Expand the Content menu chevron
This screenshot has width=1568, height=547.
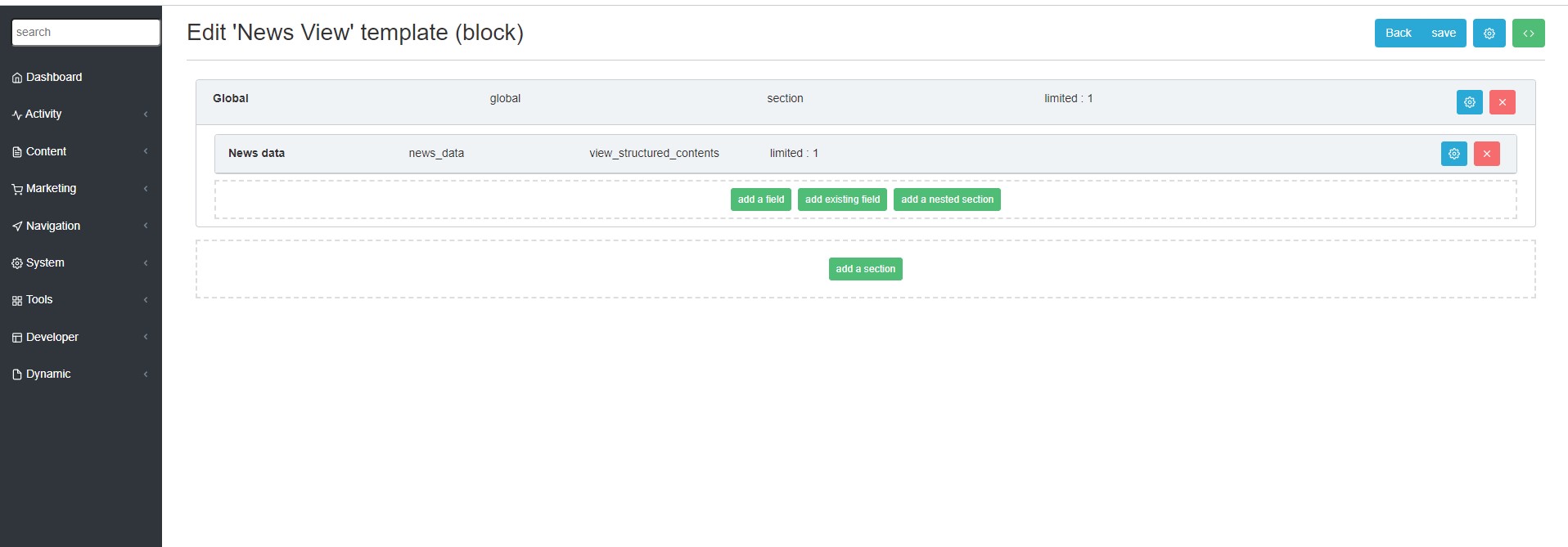[x=146, y=151]
